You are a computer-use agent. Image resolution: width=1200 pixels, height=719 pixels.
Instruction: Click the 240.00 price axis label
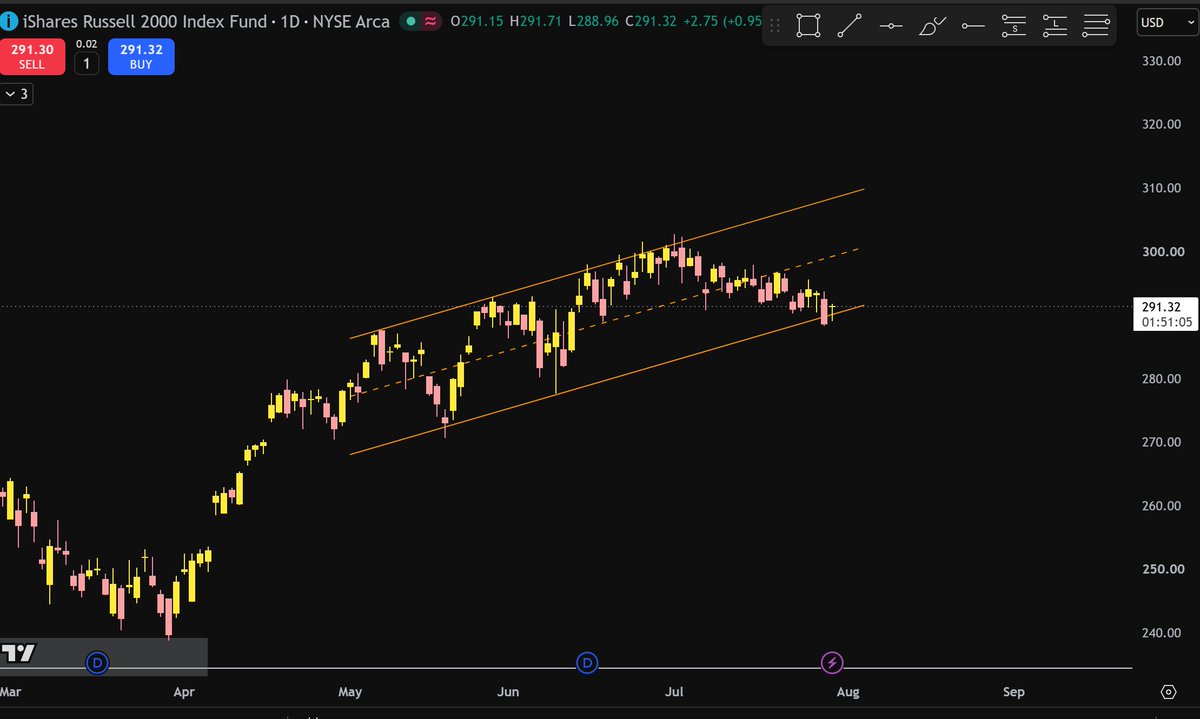click(1164, 633)
